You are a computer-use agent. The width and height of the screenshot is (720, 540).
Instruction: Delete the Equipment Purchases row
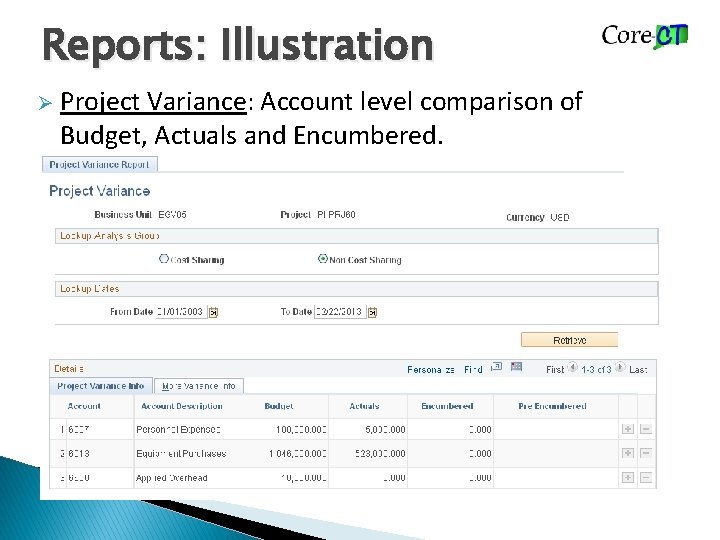(646, 453)
